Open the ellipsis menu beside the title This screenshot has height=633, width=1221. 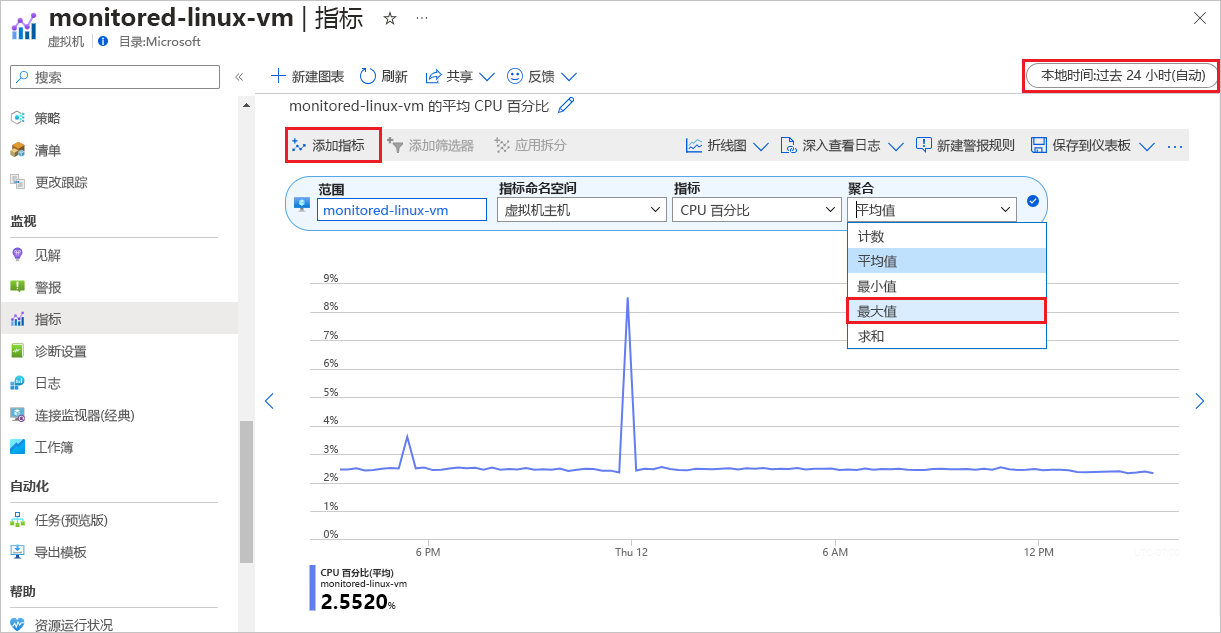pyautogui.click(x=422, y=19)
